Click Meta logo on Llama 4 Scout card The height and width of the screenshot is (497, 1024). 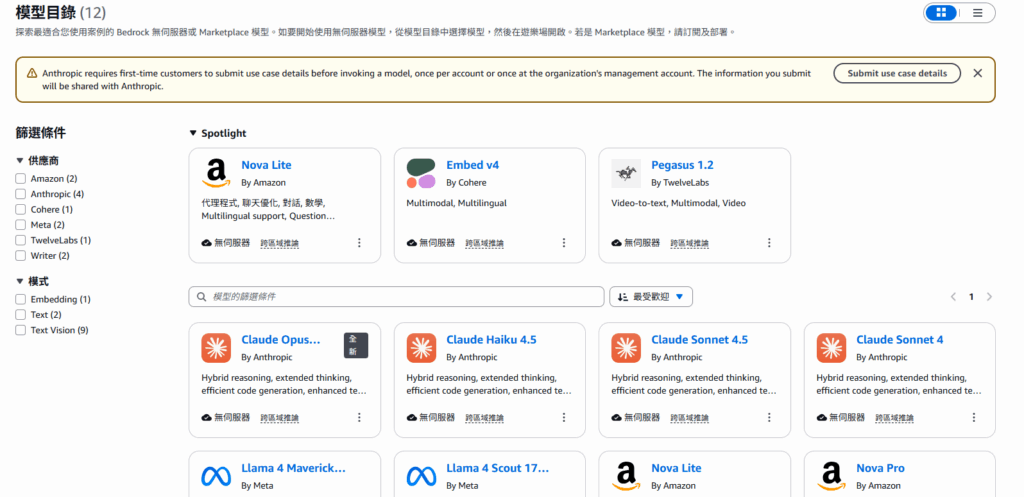point(421,477)
